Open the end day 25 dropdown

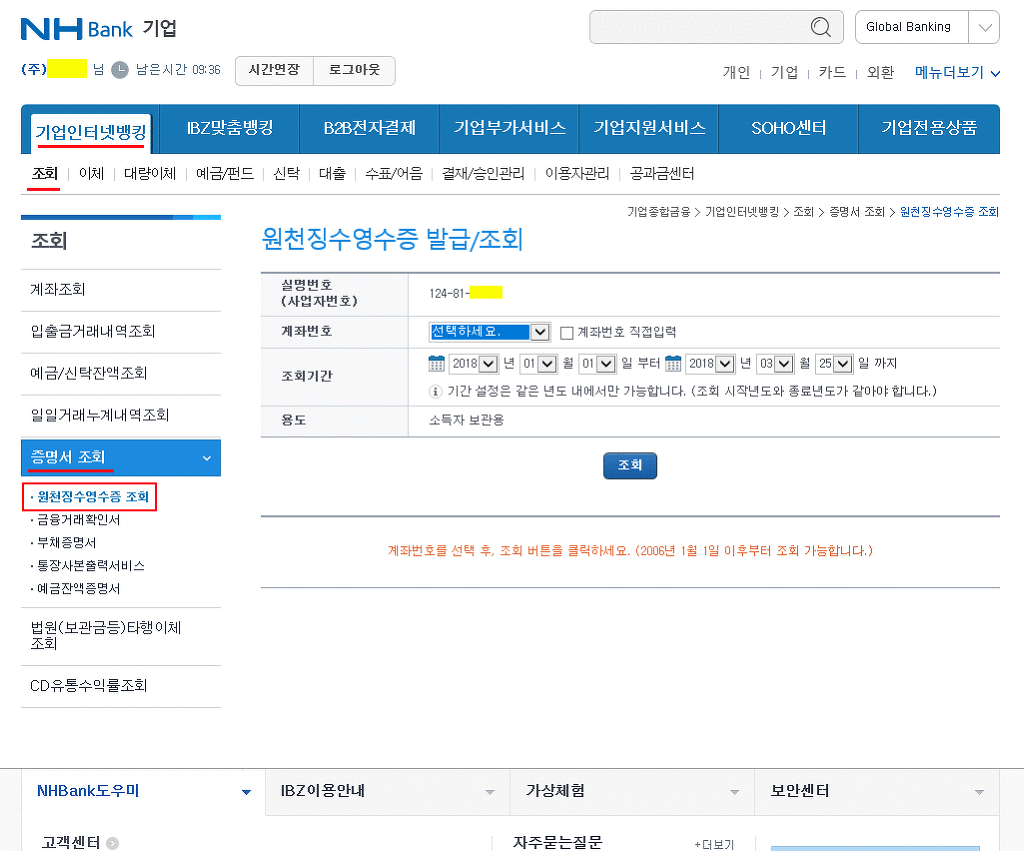[834, 364]
